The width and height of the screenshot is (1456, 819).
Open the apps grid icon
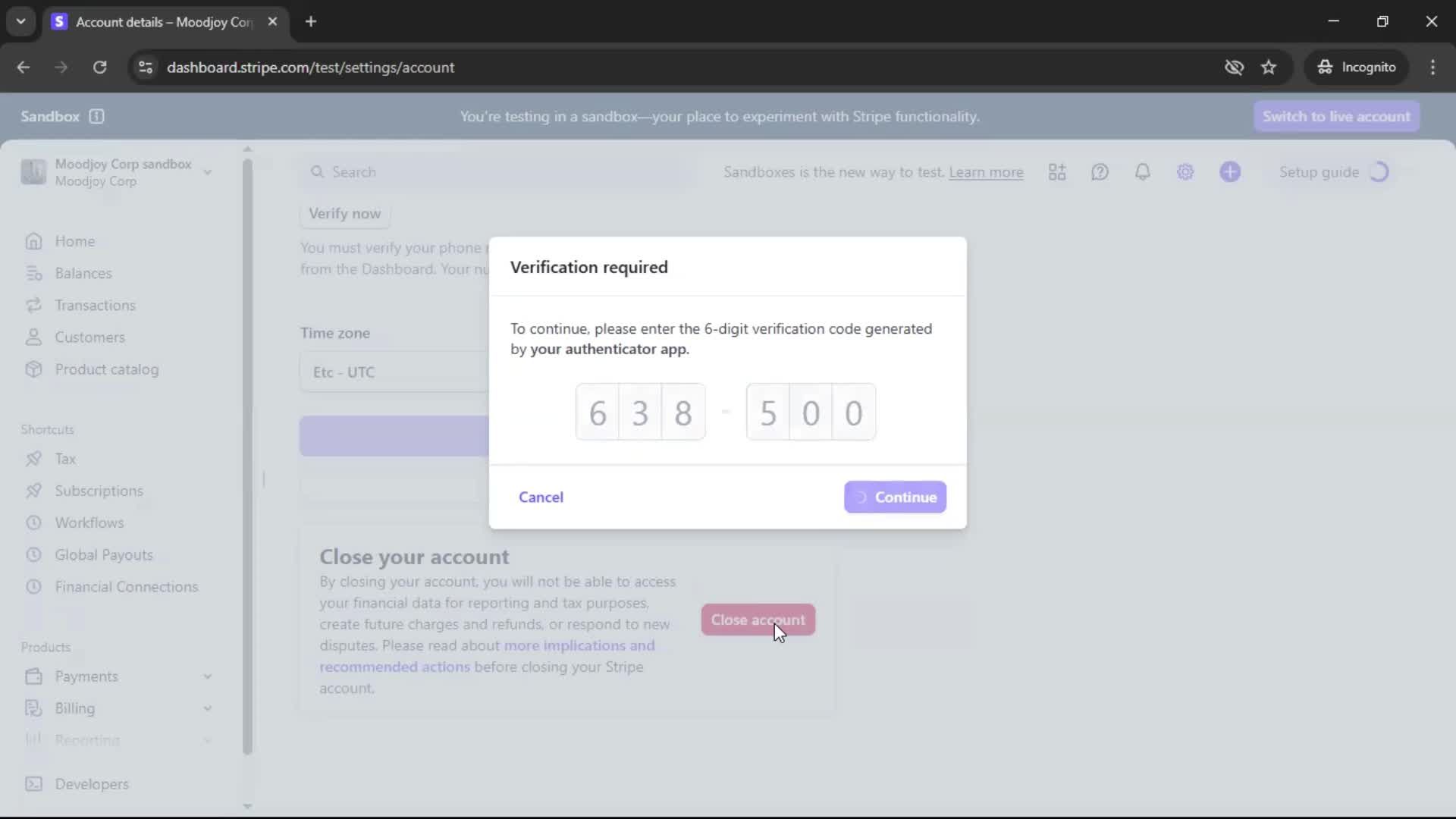tap(1057, 172)
